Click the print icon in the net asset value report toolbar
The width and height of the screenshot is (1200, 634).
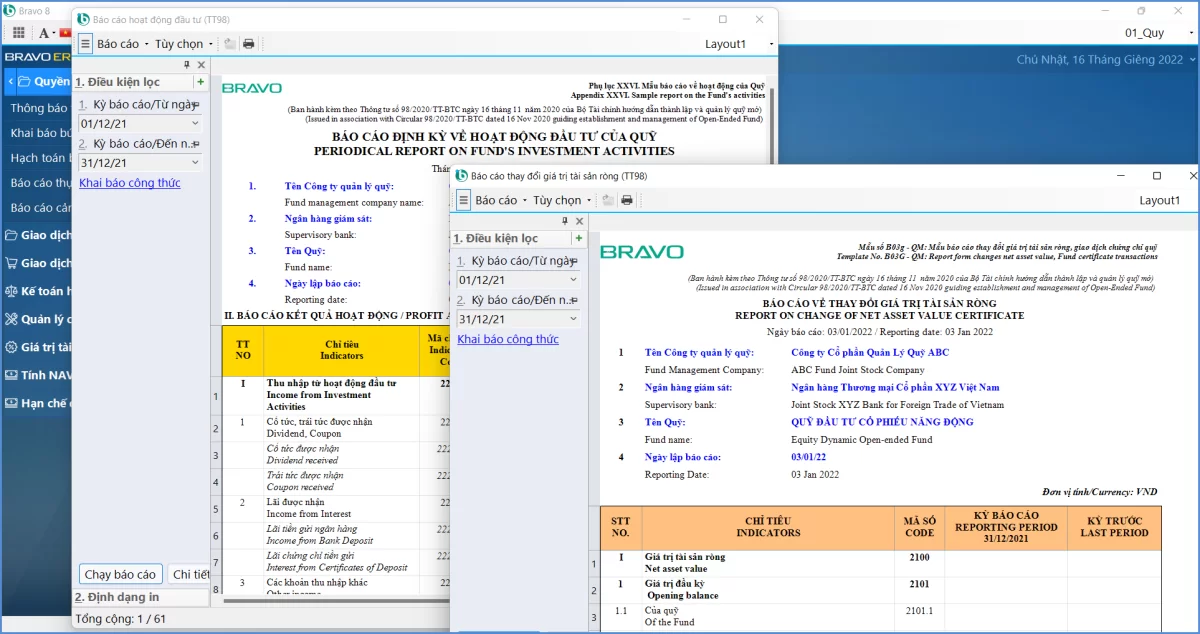pyautogui.click(x=627, y=200)
